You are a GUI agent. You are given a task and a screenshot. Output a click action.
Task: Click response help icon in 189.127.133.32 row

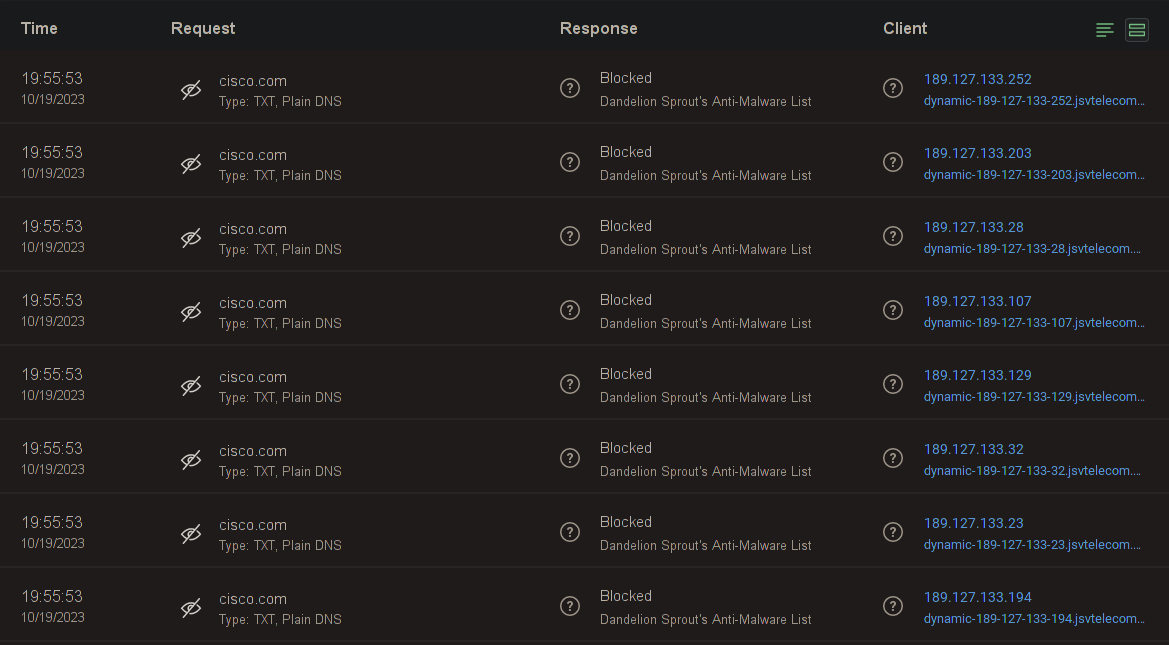pyautogui.click(x=570, y=459)
